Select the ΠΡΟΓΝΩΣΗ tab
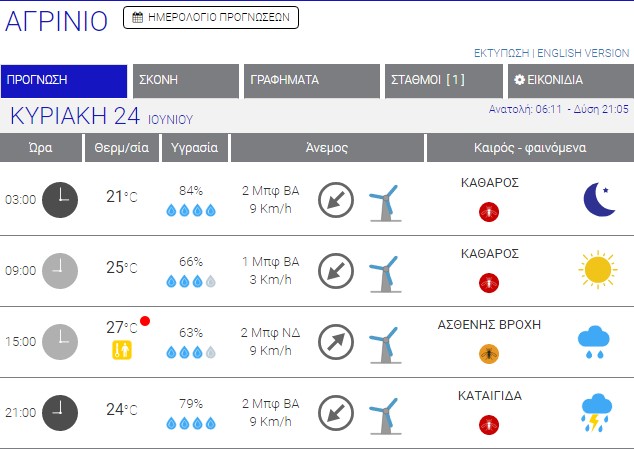The width and height of the screenshot is (634, 449). (x=64, y=81)
